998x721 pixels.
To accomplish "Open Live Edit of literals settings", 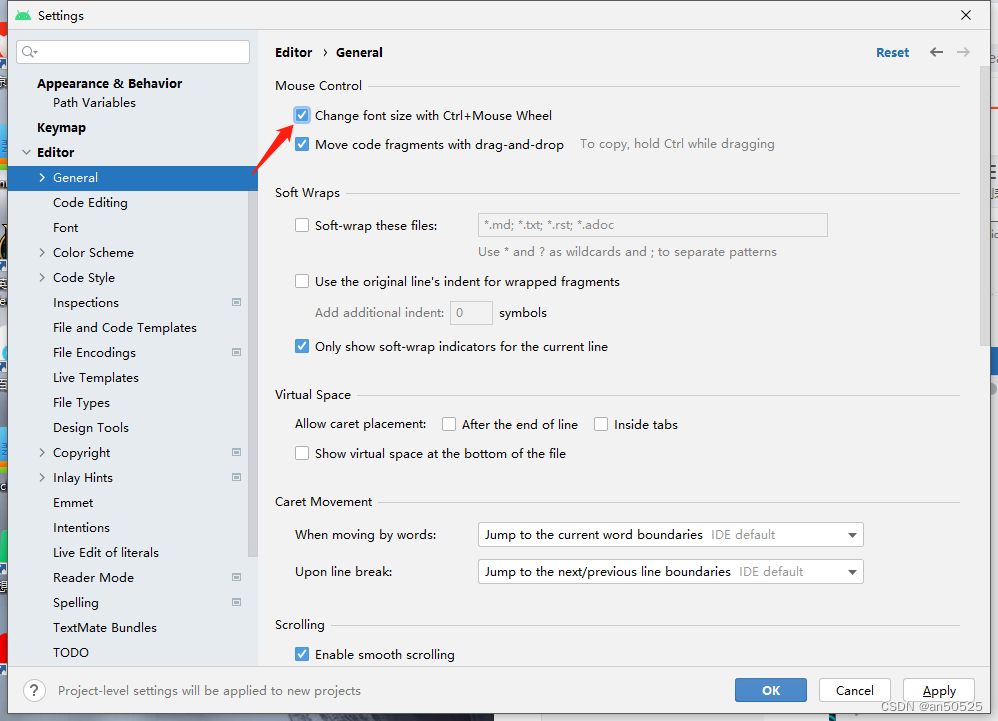I will click(x=106, y=552).
